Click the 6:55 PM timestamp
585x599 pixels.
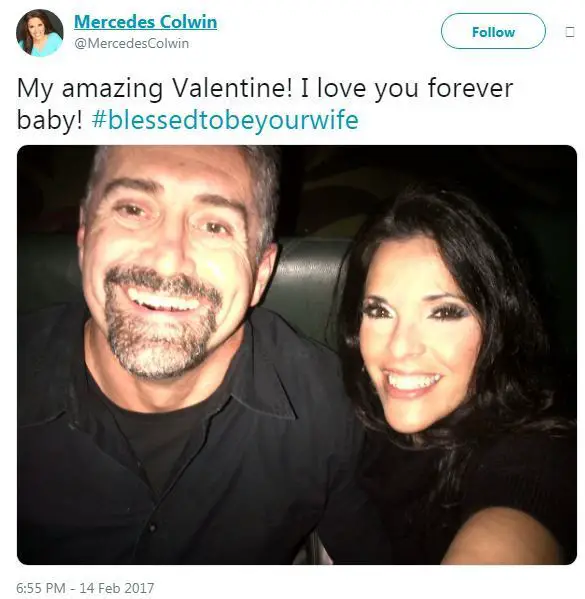click(41, 588)
